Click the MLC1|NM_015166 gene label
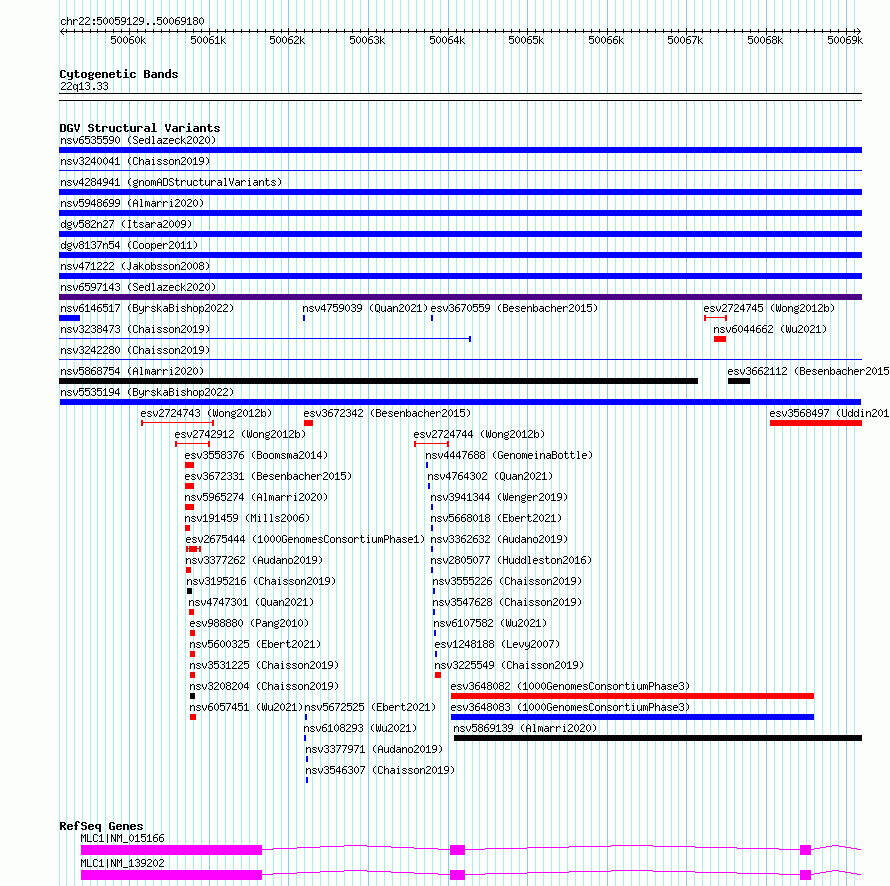The width and height of the screenshot is (890, 886). pyautogui.click(x=122, y=838)
